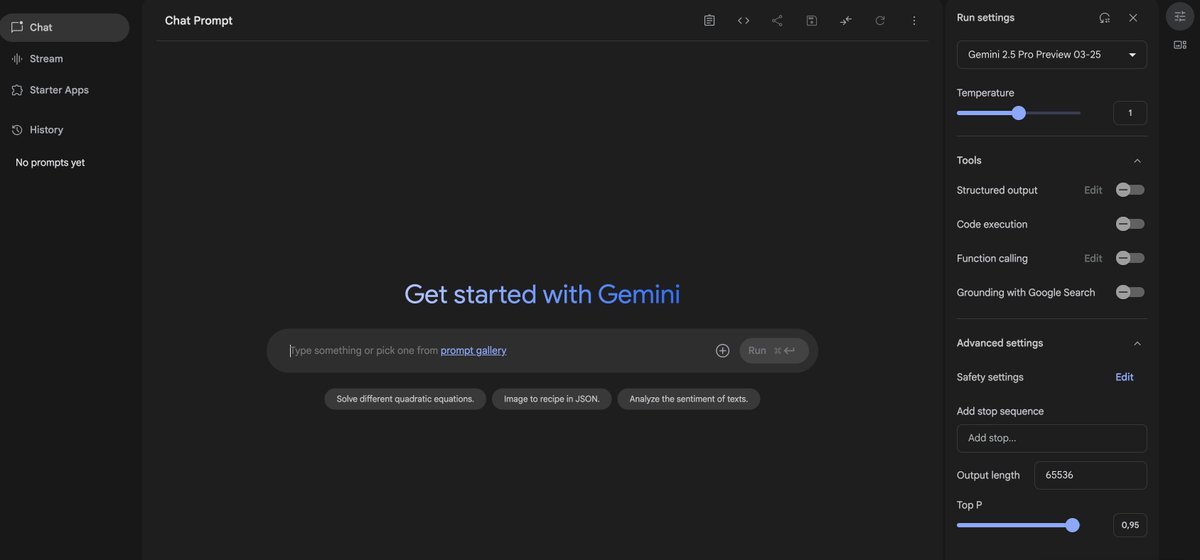Click the Chat Prompt title

point(199,20)
